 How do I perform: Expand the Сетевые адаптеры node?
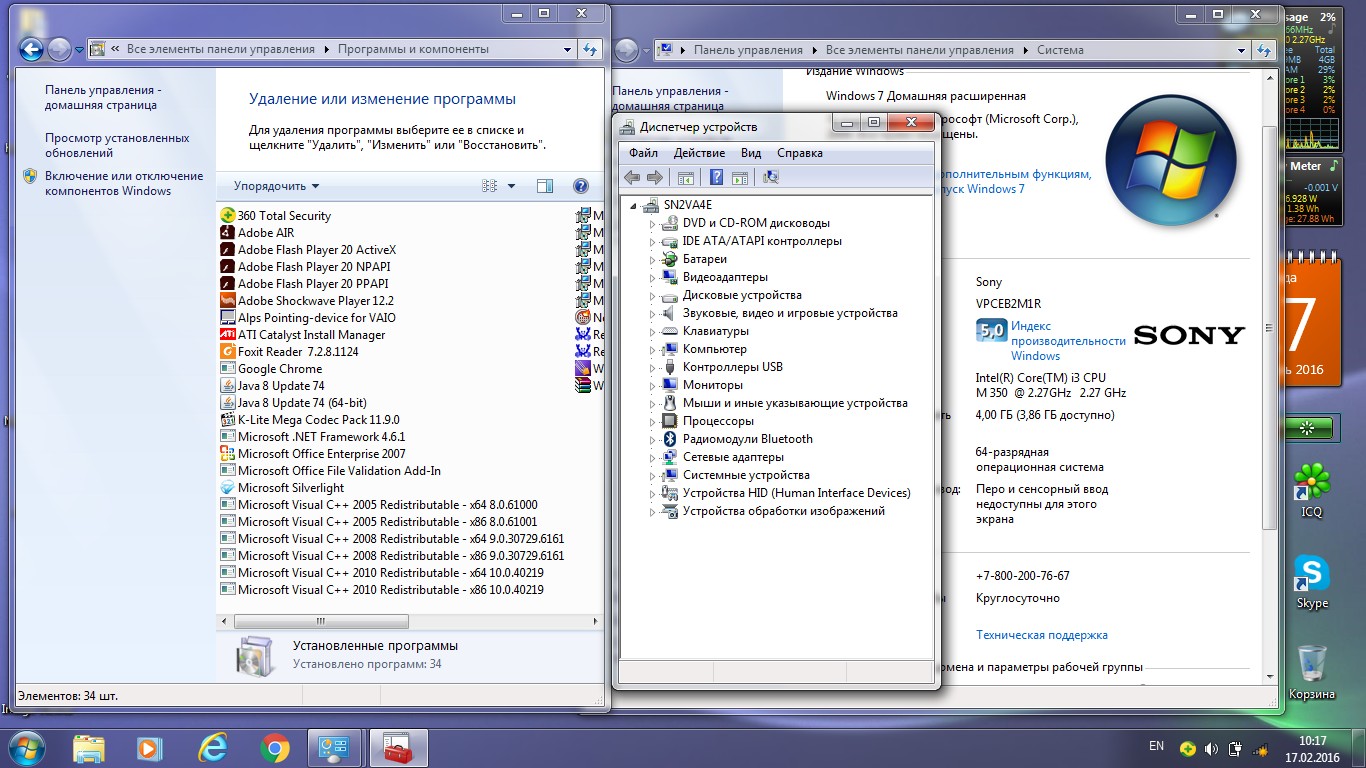tap(652, 457)
